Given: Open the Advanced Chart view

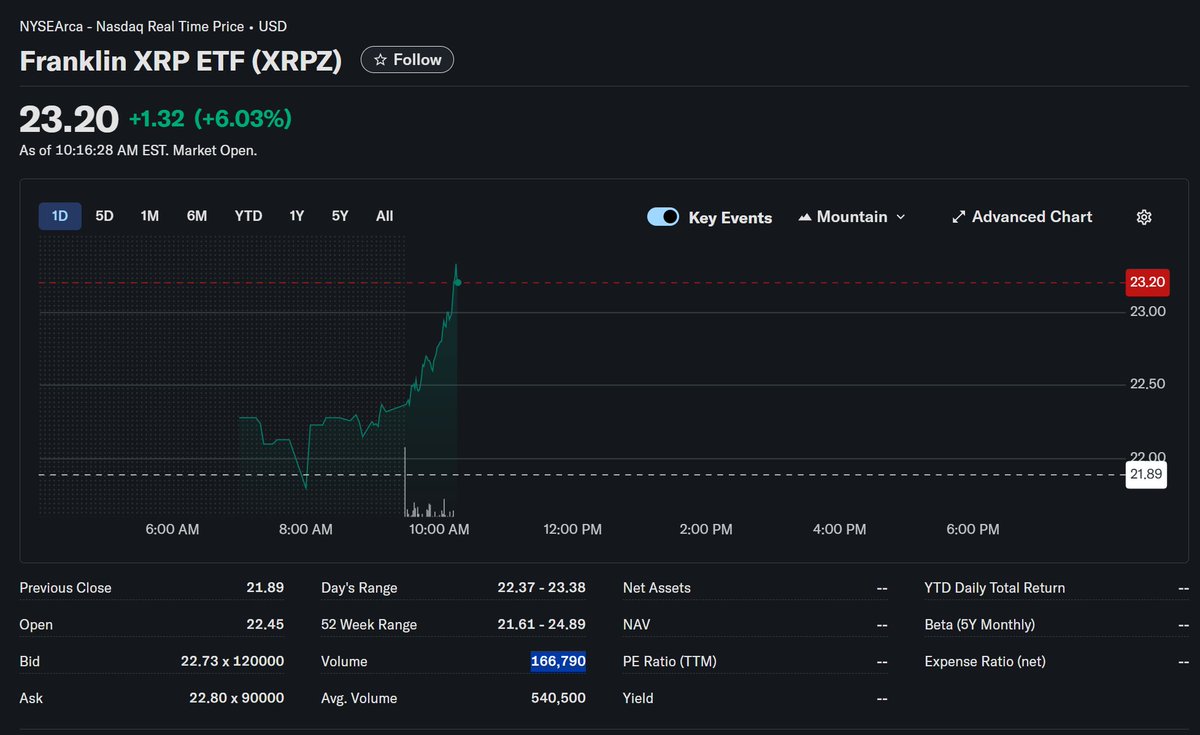Looking at the screenshot, I should [x=1022, y=217].
